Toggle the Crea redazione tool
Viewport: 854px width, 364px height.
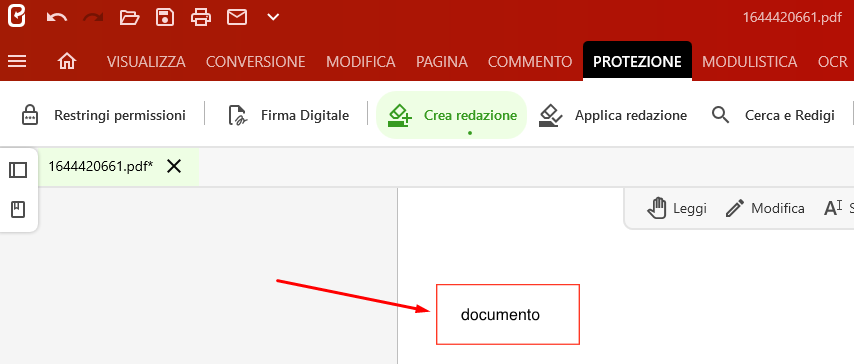tap(452, 115)
